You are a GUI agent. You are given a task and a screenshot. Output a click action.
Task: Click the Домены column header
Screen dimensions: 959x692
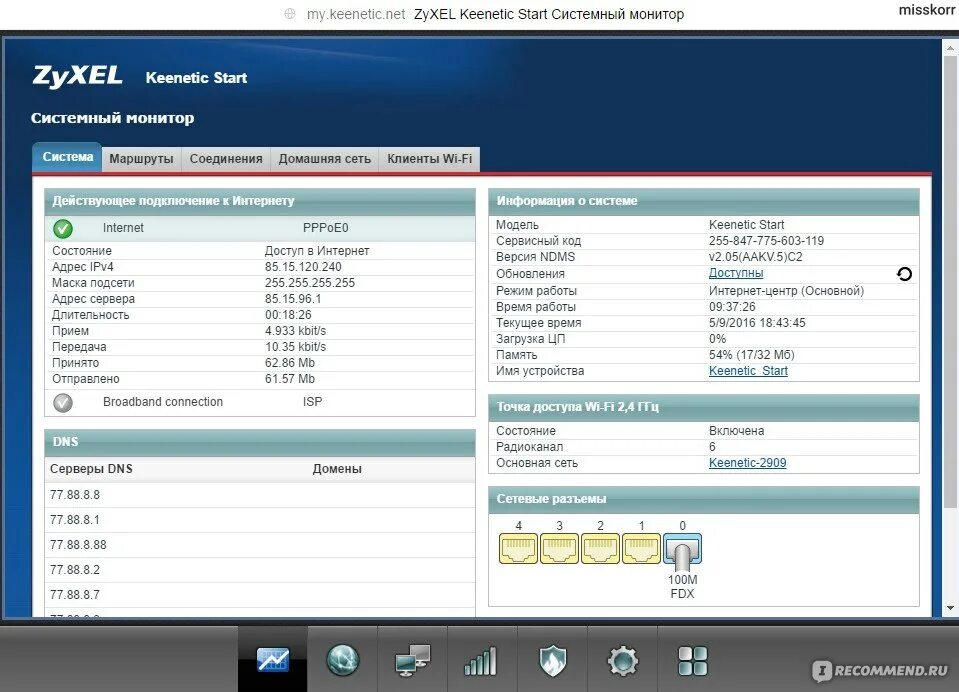tap(337, 469)
